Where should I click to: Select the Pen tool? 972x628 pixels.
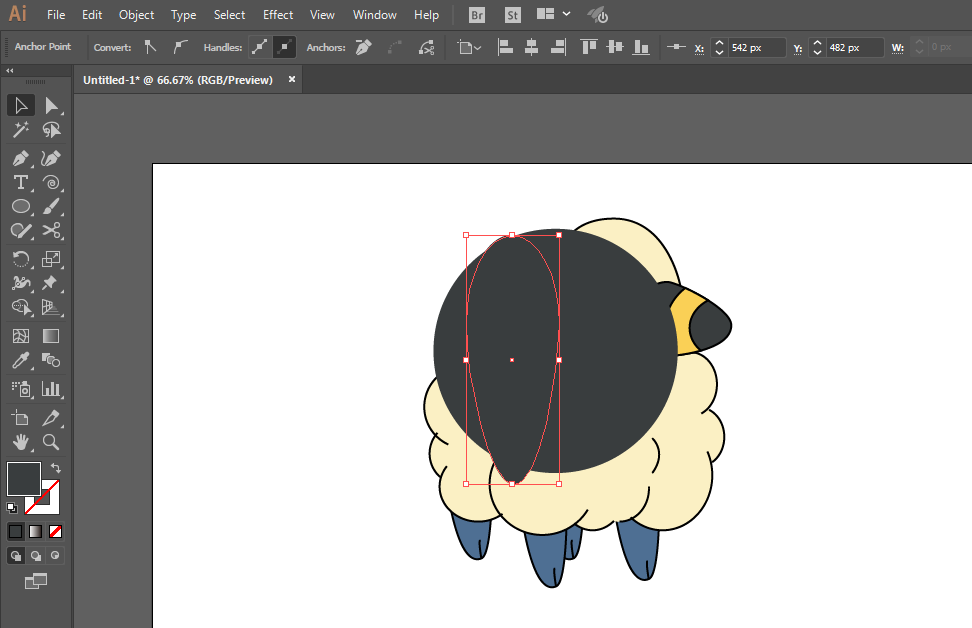pos(20,158)
